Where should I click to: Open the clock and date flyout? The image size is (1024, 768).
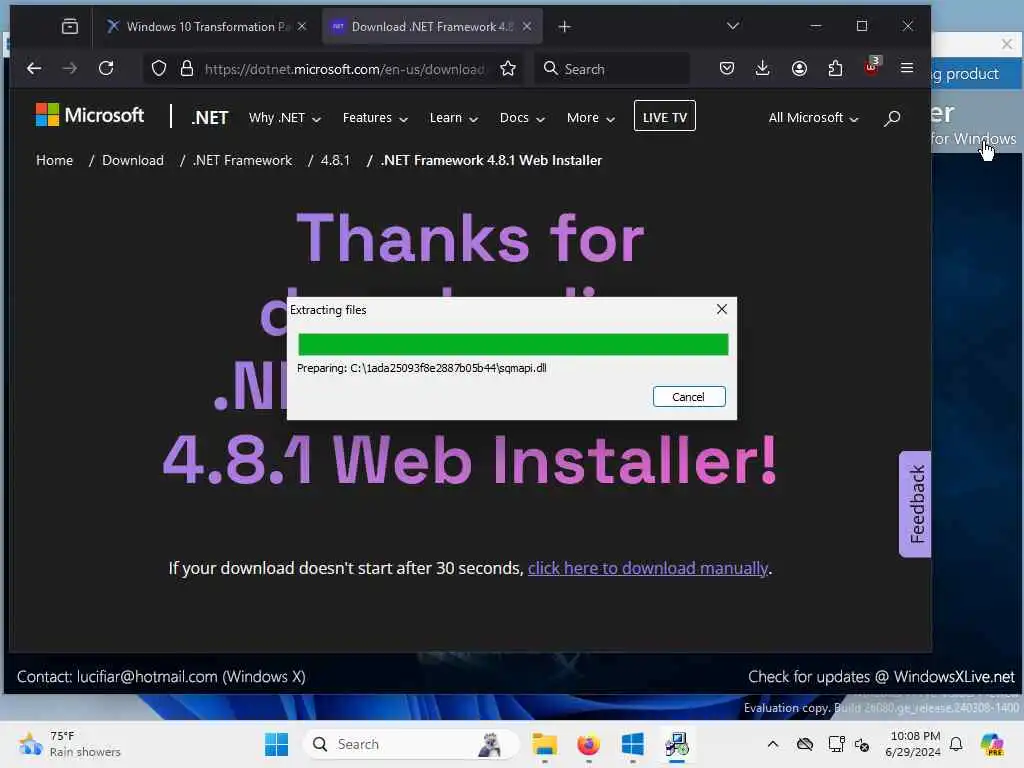[912, 744]
